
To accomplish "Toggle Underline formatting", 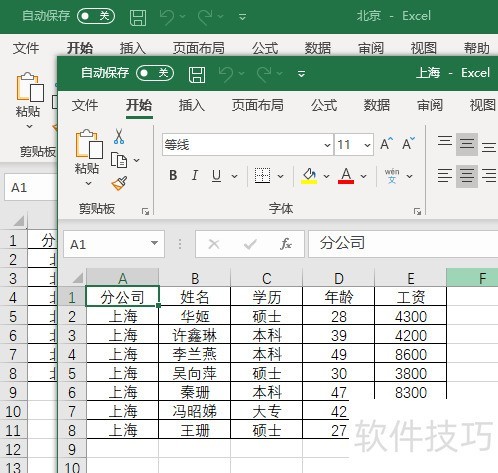I will click(216, 175).
